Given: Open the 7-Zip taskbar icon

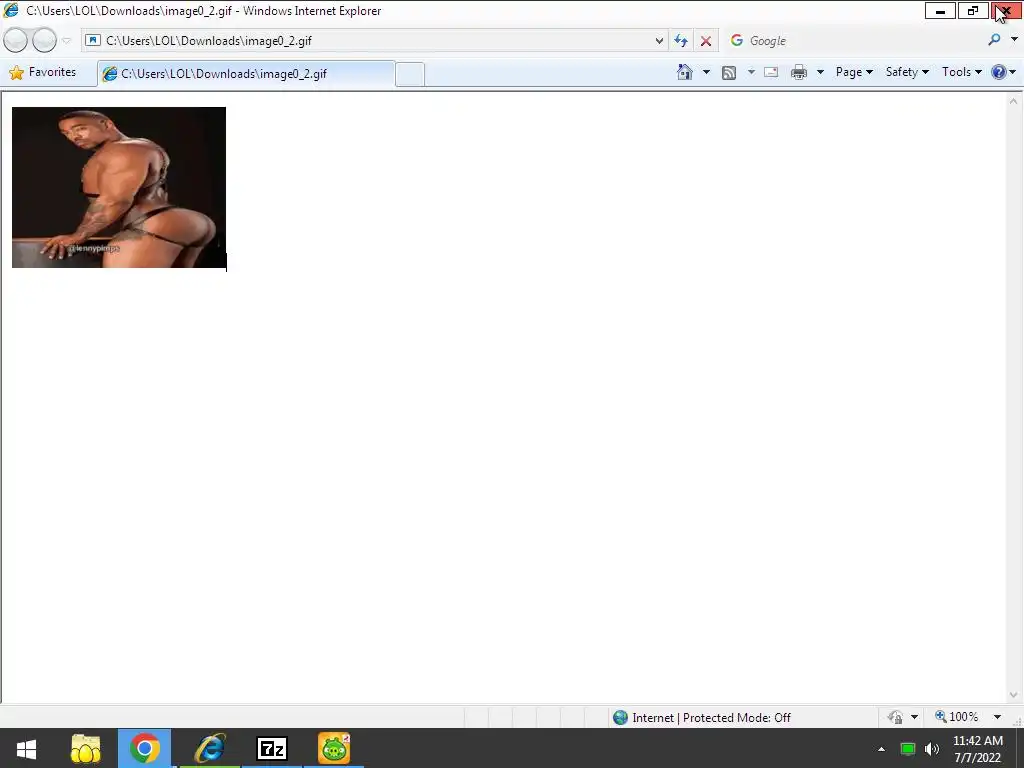Looking at the screenshot, I should (272, 748).
